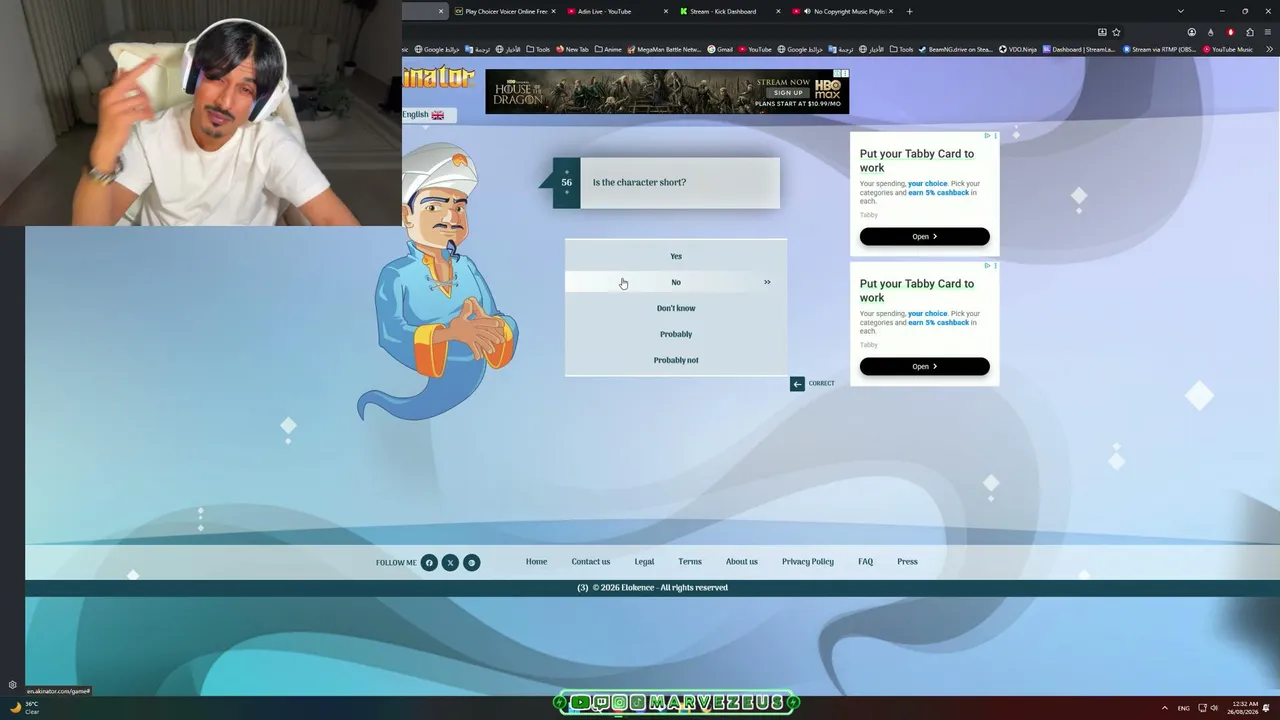Open the Press footer link
The height and width of the screenshot is (720, 1280).
[x=907, y=562]
